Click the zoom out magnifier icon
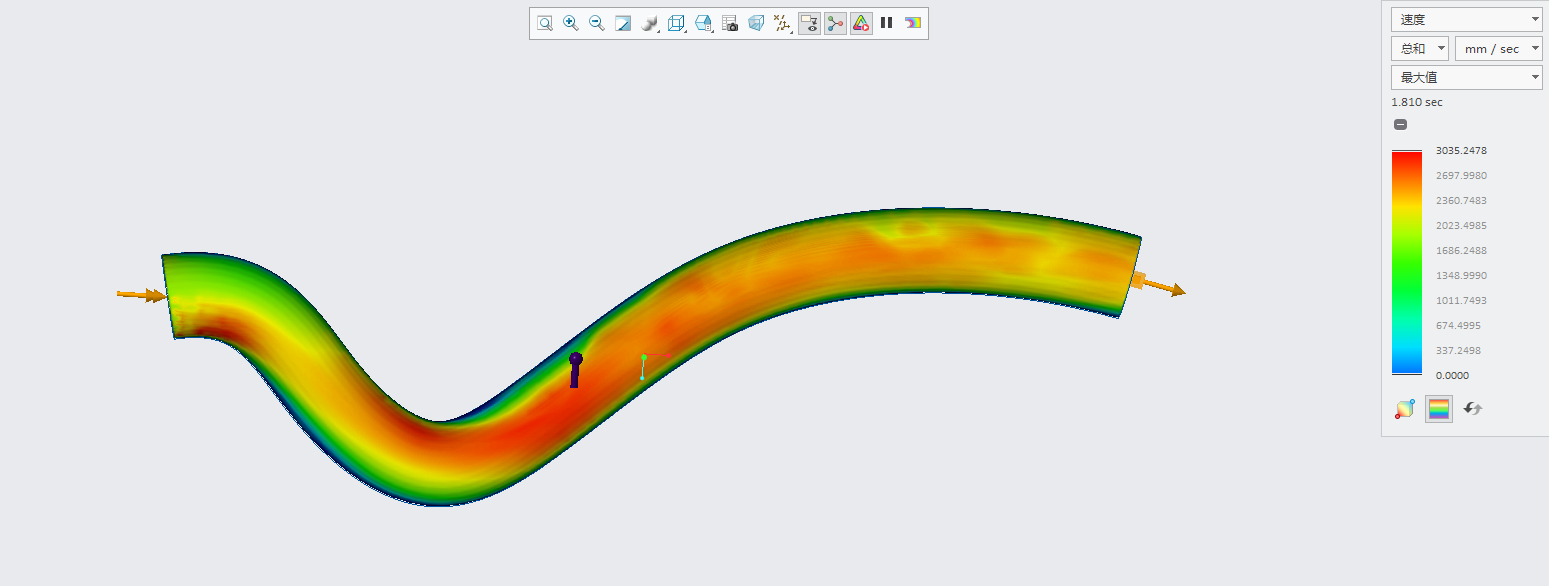Viewport: 1549px width, 586px height. pos(597,23)
